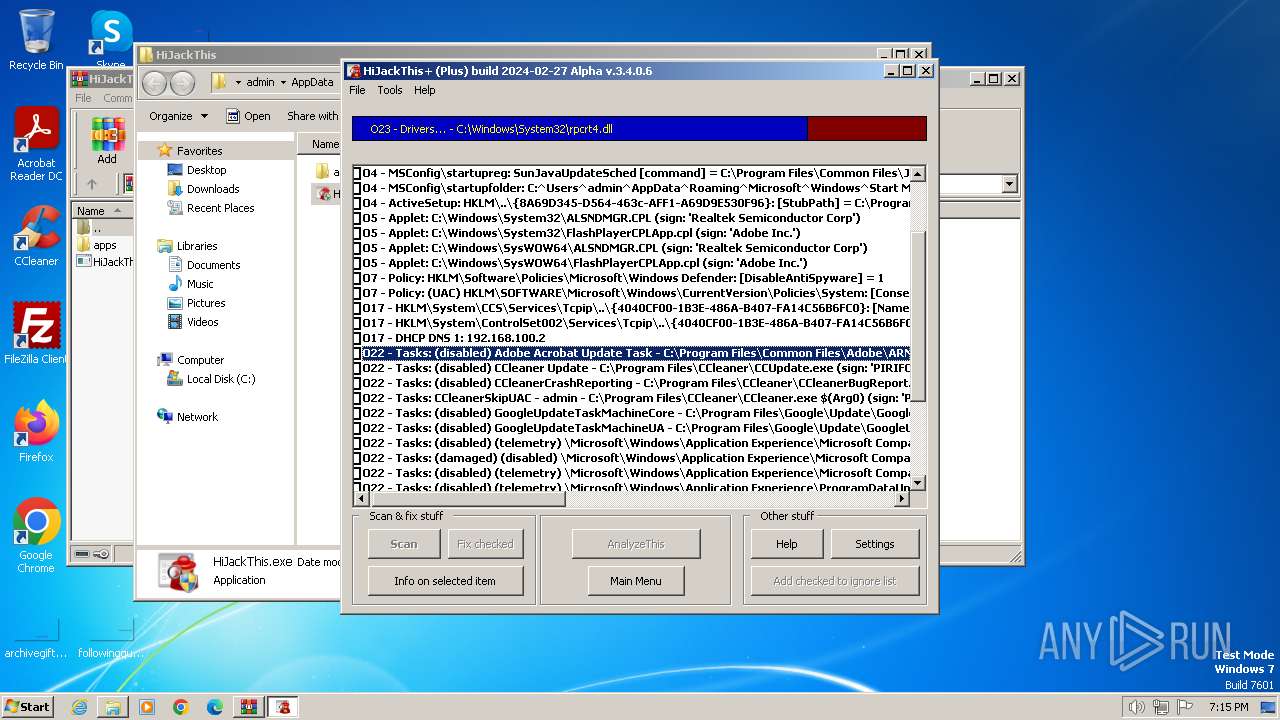Viewport: 1280px width, 720px height.
Task: Check O17 DHCP DNS 192.168.100.2 entry
Action: (358, 338)
